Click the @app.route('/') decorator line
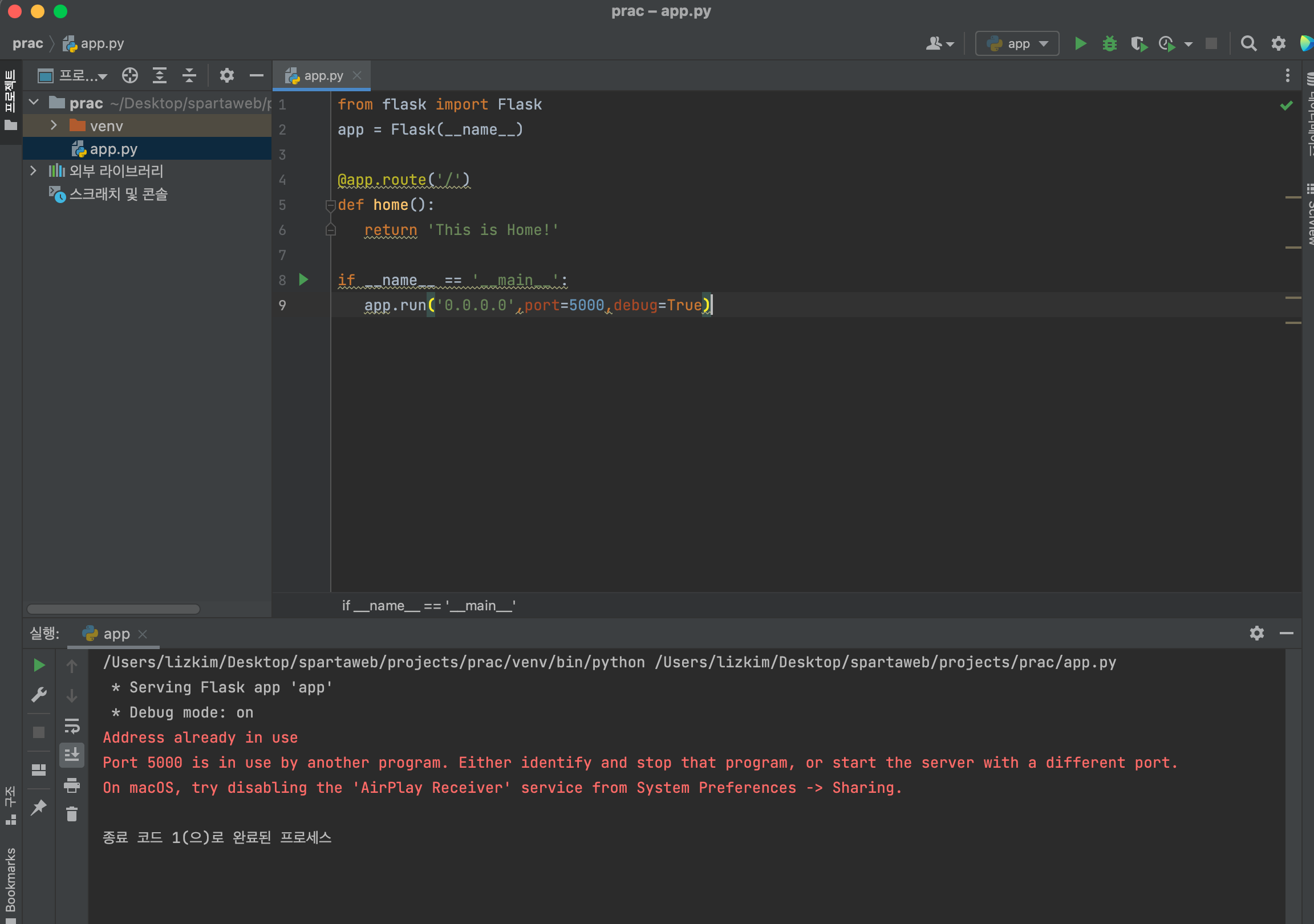This screenshot has height=924, width=1314. click(403, 180)
